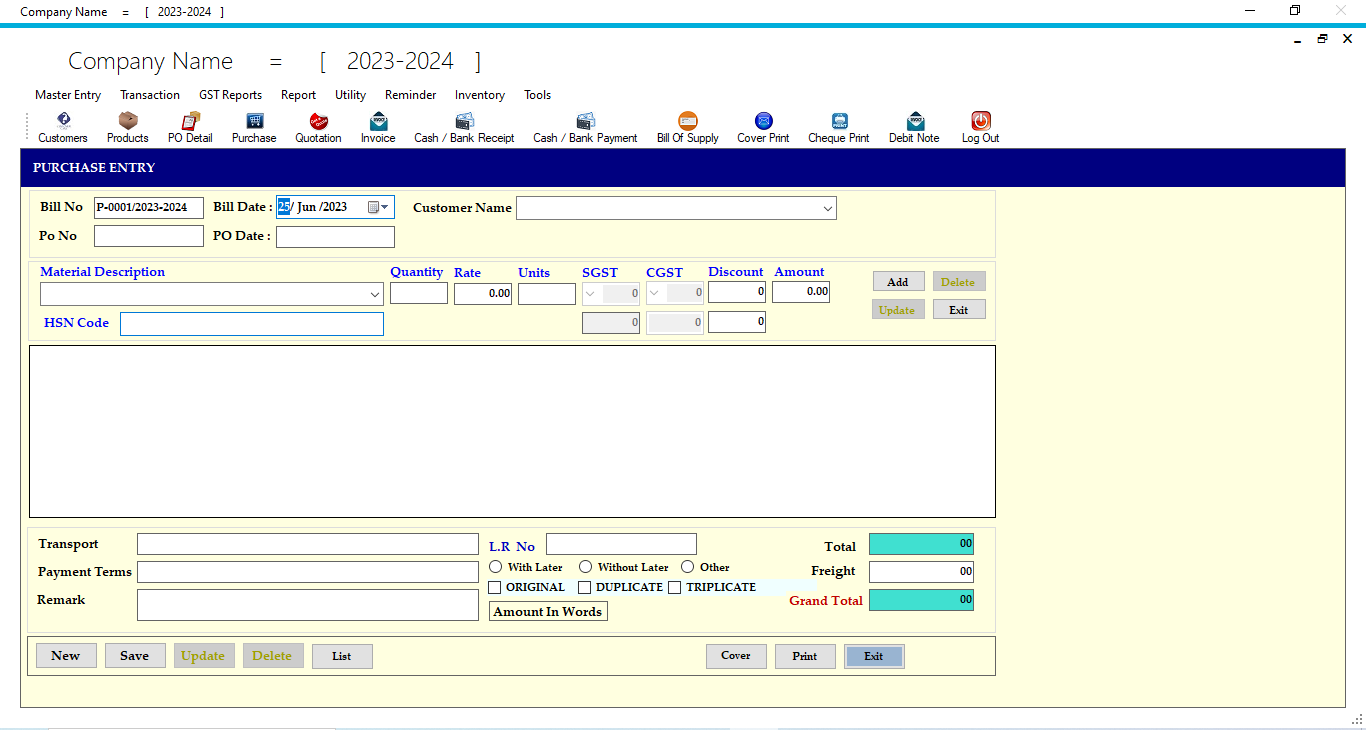The height and width of the screenshot is (730, 1366).
Task: Click the Log Out icon
Action: (979, 127)
